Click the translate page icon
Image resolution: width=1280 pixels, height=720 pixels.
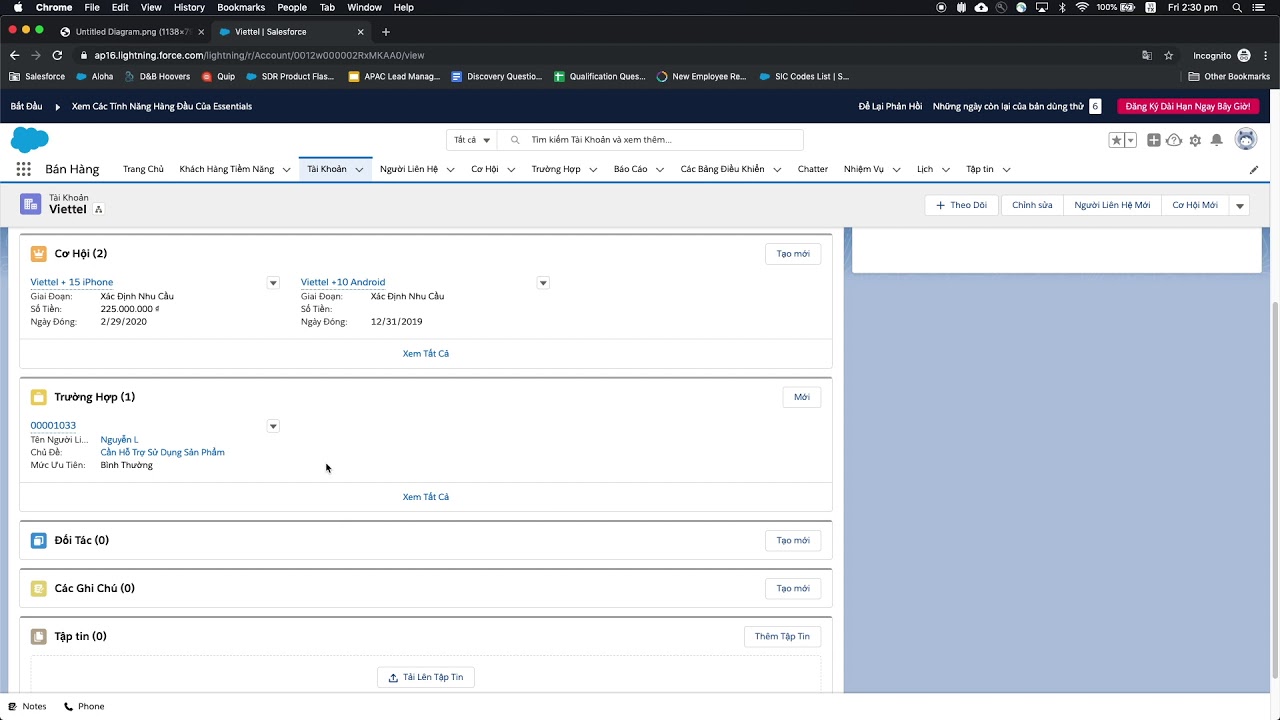coord(1147,56)
